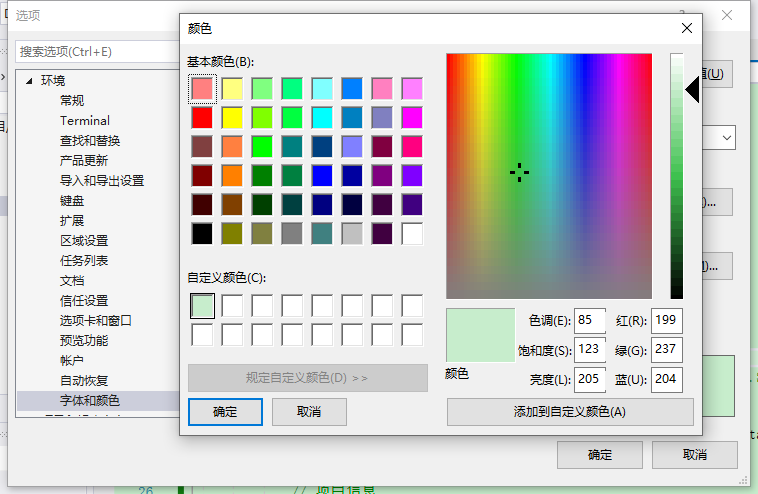The height and width of the screenshot is (494, 758).
Task: Cancel the color dialog with 取消
Action: point(309,412)
